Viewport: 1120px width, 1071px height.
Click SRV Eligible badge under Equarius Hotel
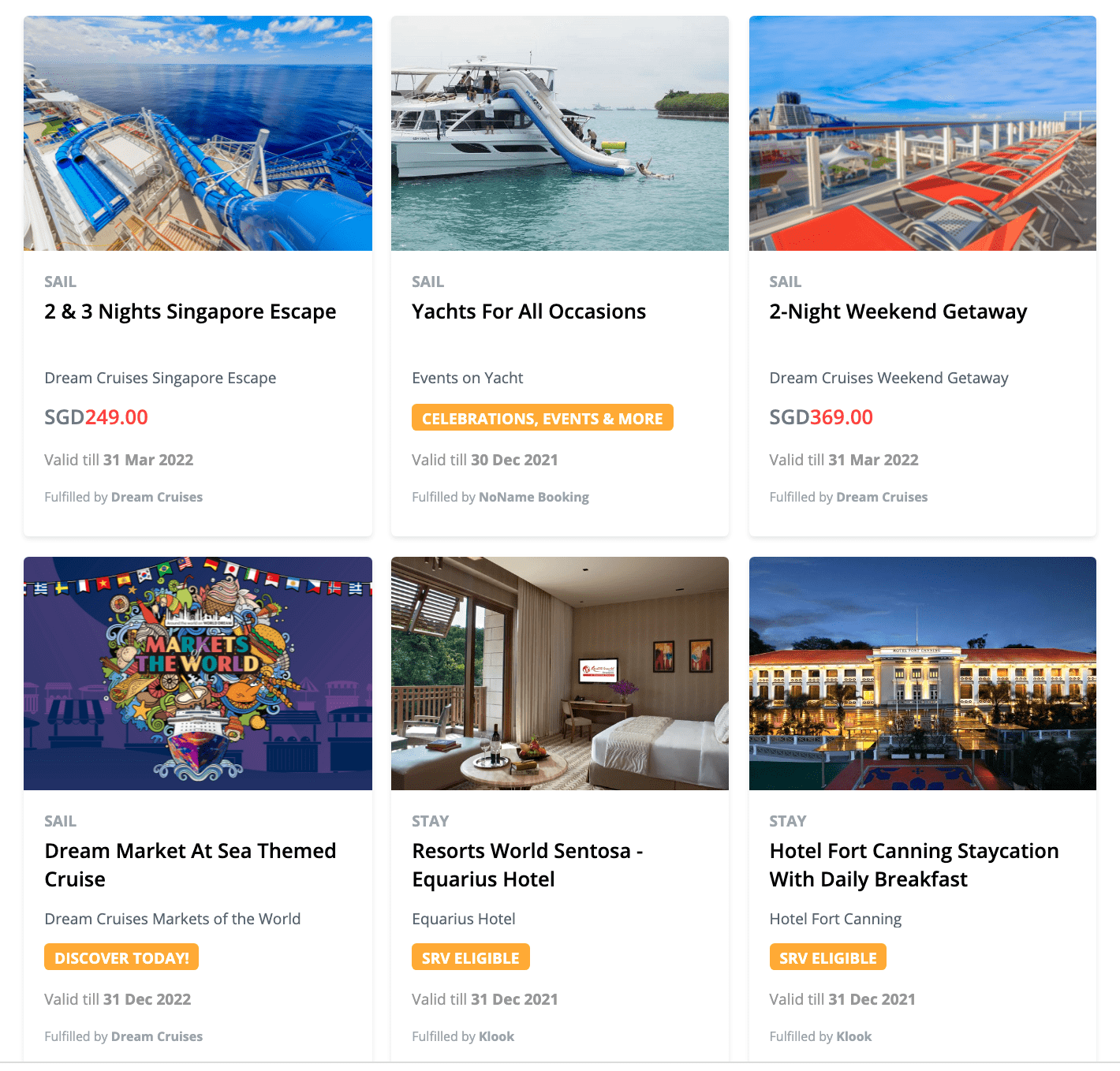click(471, 957)
